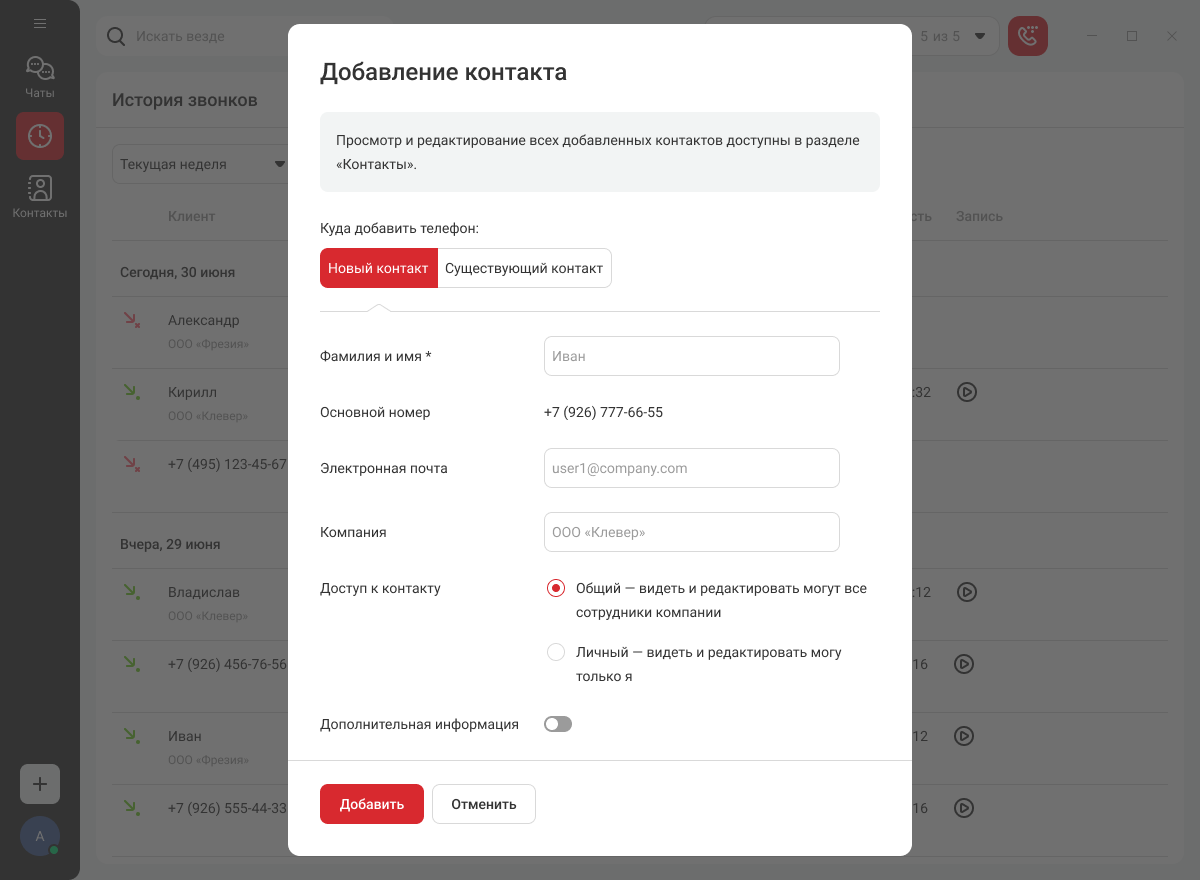Image resolution: width=1200 pixels, height=880 pixels.
Task: Select the shared «Общий» contact access option
Action: click(x=556, y=588)
